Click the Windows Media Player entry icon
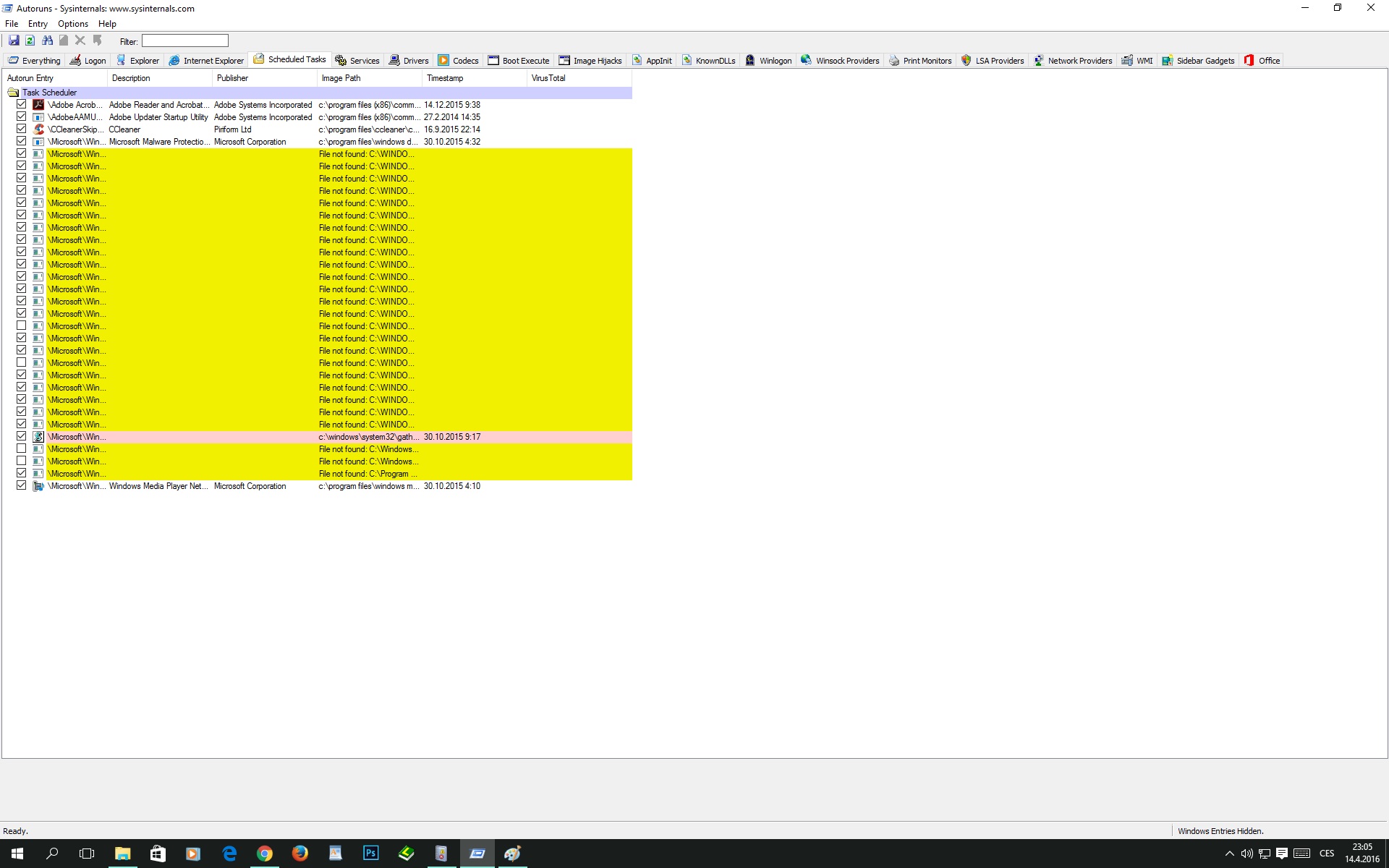This screenshot has height=868, width=1389. [x=39, y=486]
